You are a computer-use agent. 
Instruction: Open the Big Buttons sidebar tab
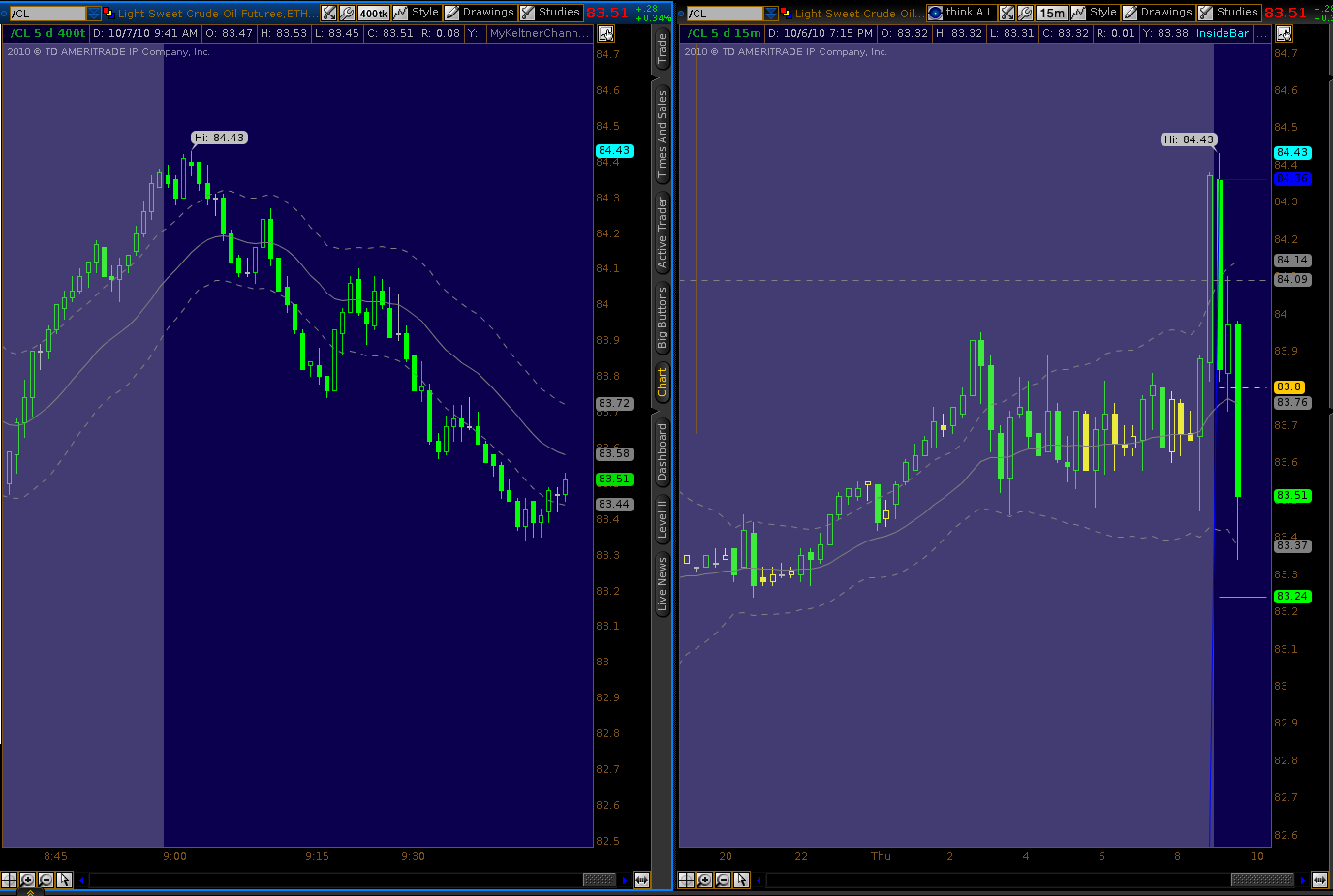click(x=663, y=318)
